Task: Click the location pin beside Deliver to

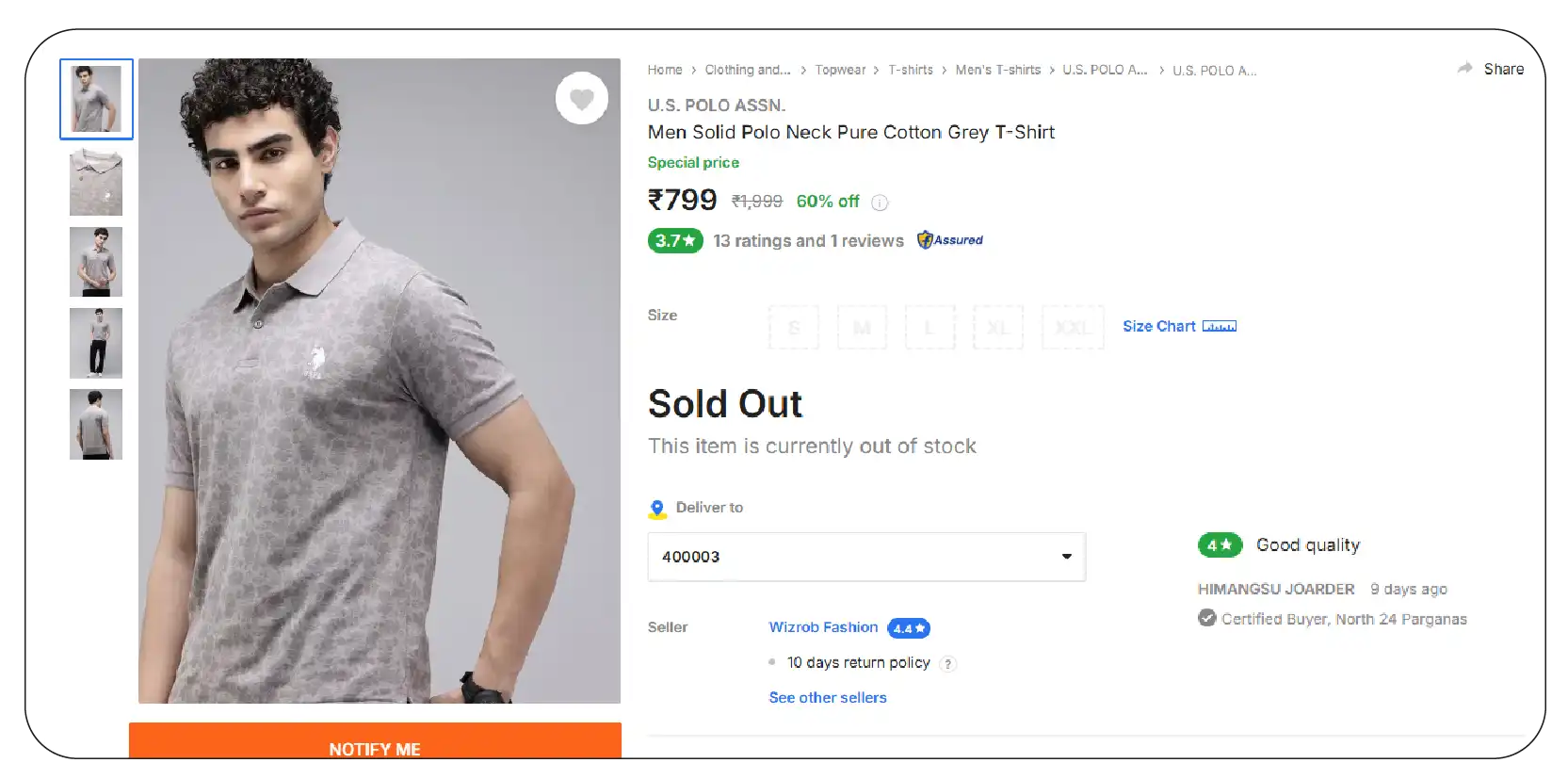Action: click(657, 509)
